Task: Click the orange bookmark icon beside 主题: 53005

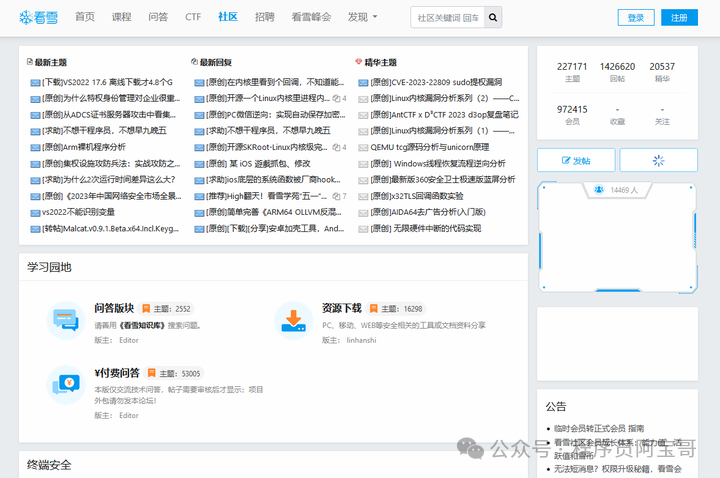Action: [152, 373]
